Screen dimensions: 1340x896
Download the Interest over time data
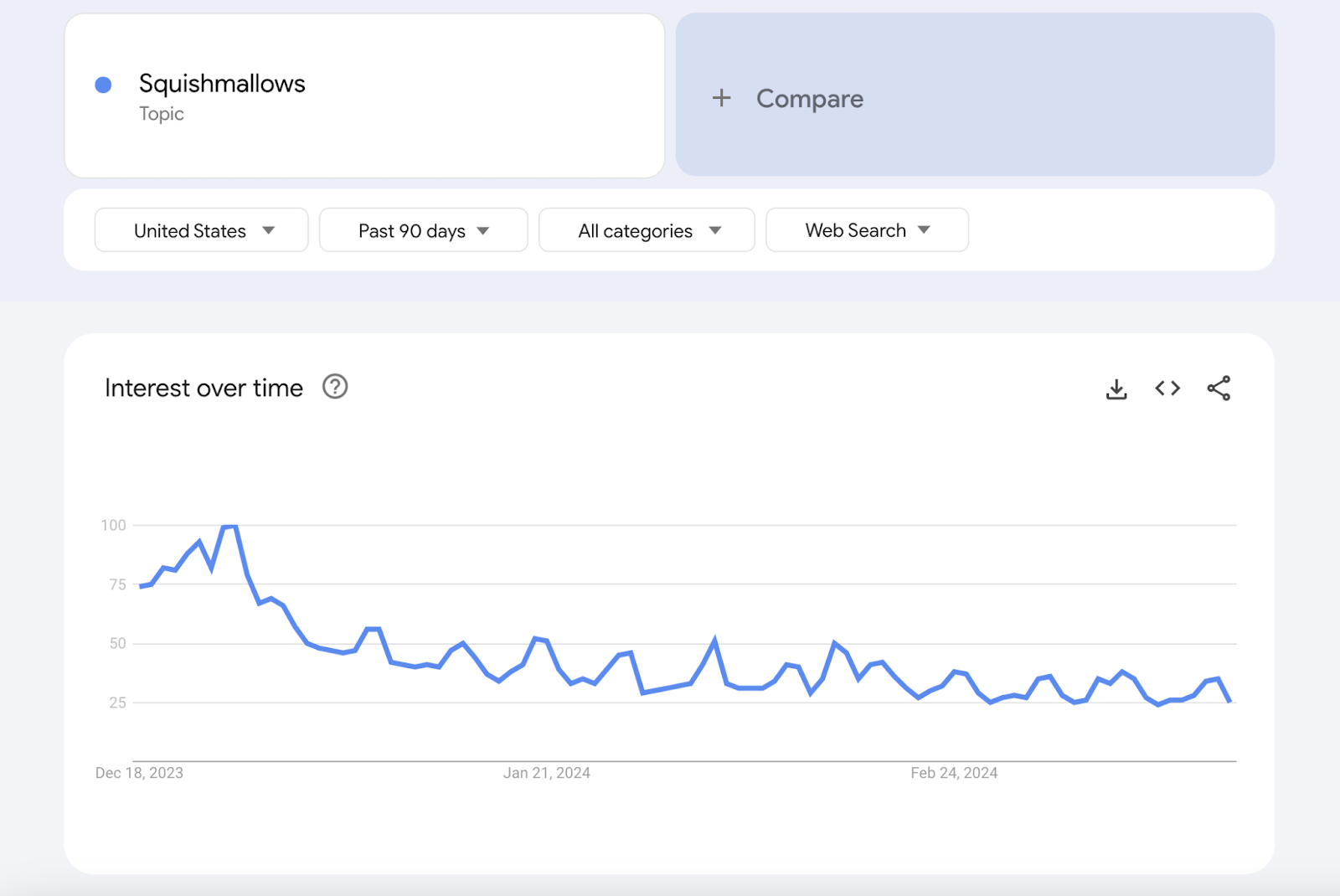1116,388
